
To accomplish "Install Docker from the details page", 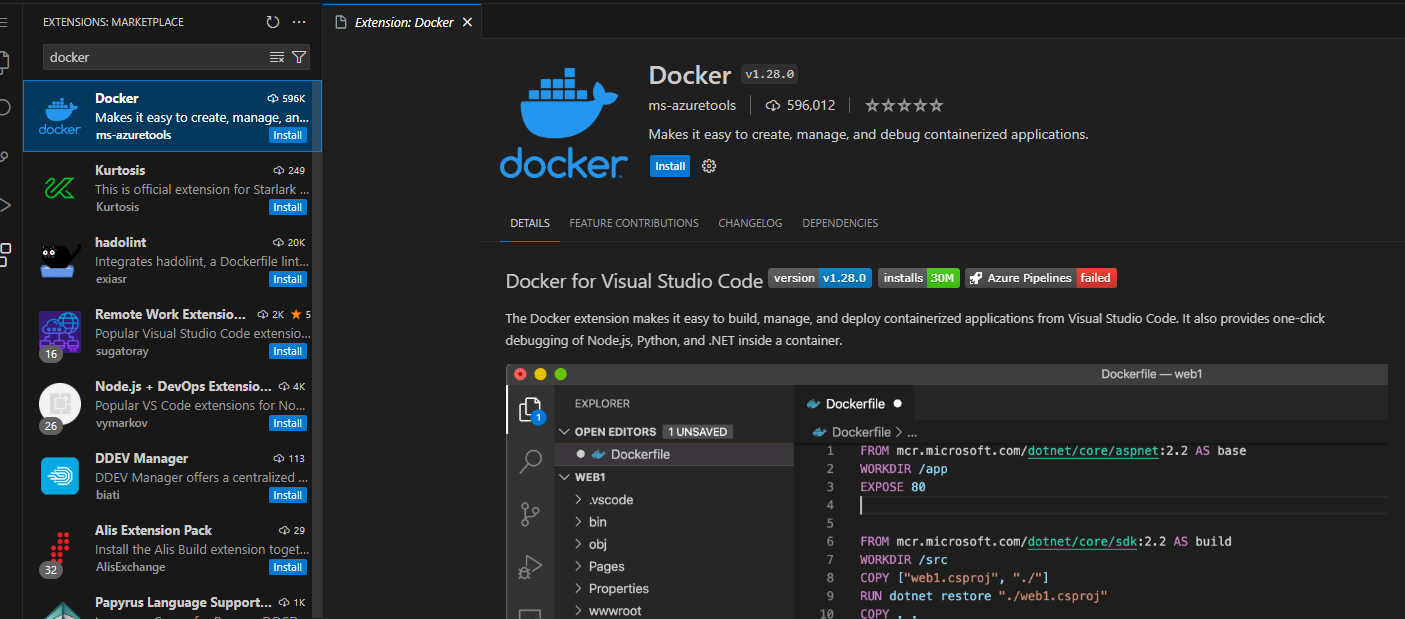I will pos(670,166).
